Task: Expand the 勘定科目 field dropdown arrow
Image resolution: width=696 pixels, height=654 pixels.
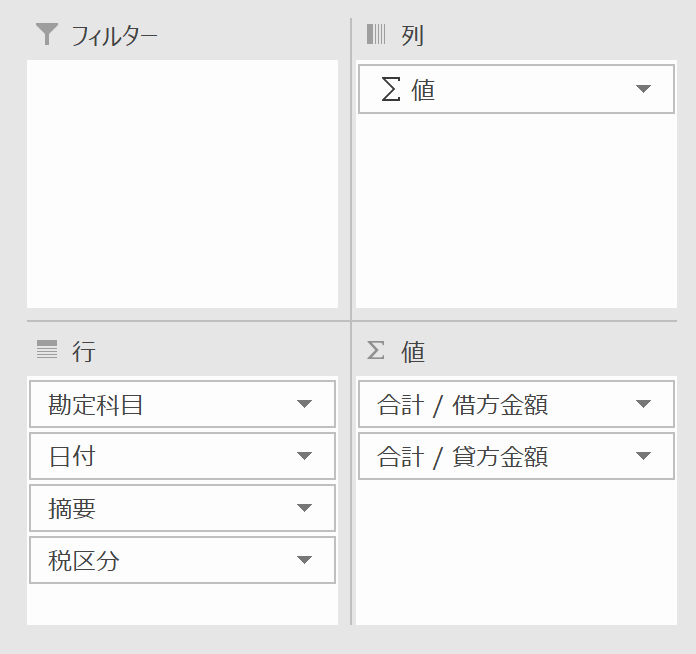Action: (x=305, y=404)
